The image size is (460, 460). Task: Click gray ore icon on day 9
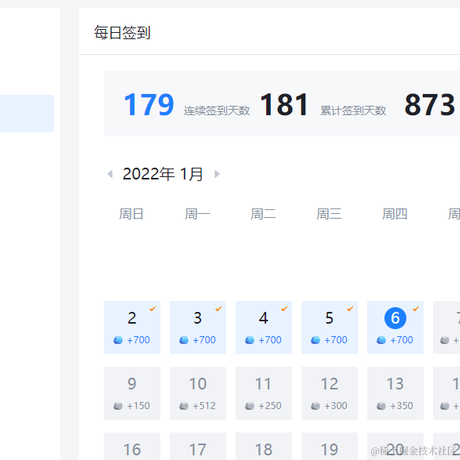pyautogui.click(x=118, y=406)
